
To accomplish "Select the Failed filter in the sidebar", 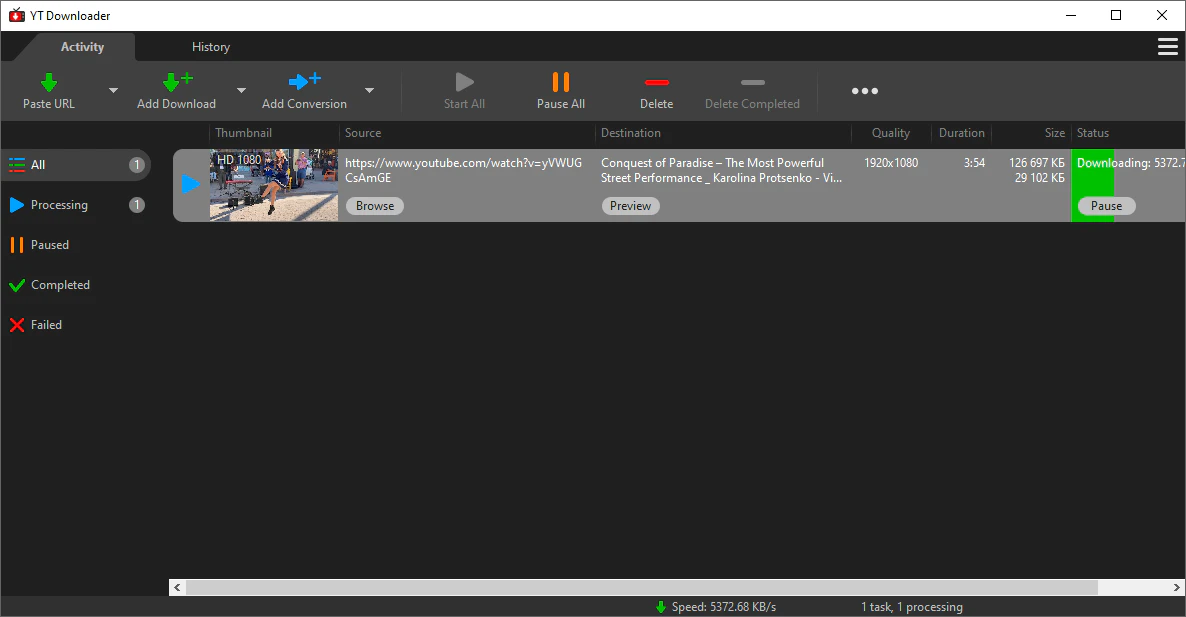I will click(47, 324).
